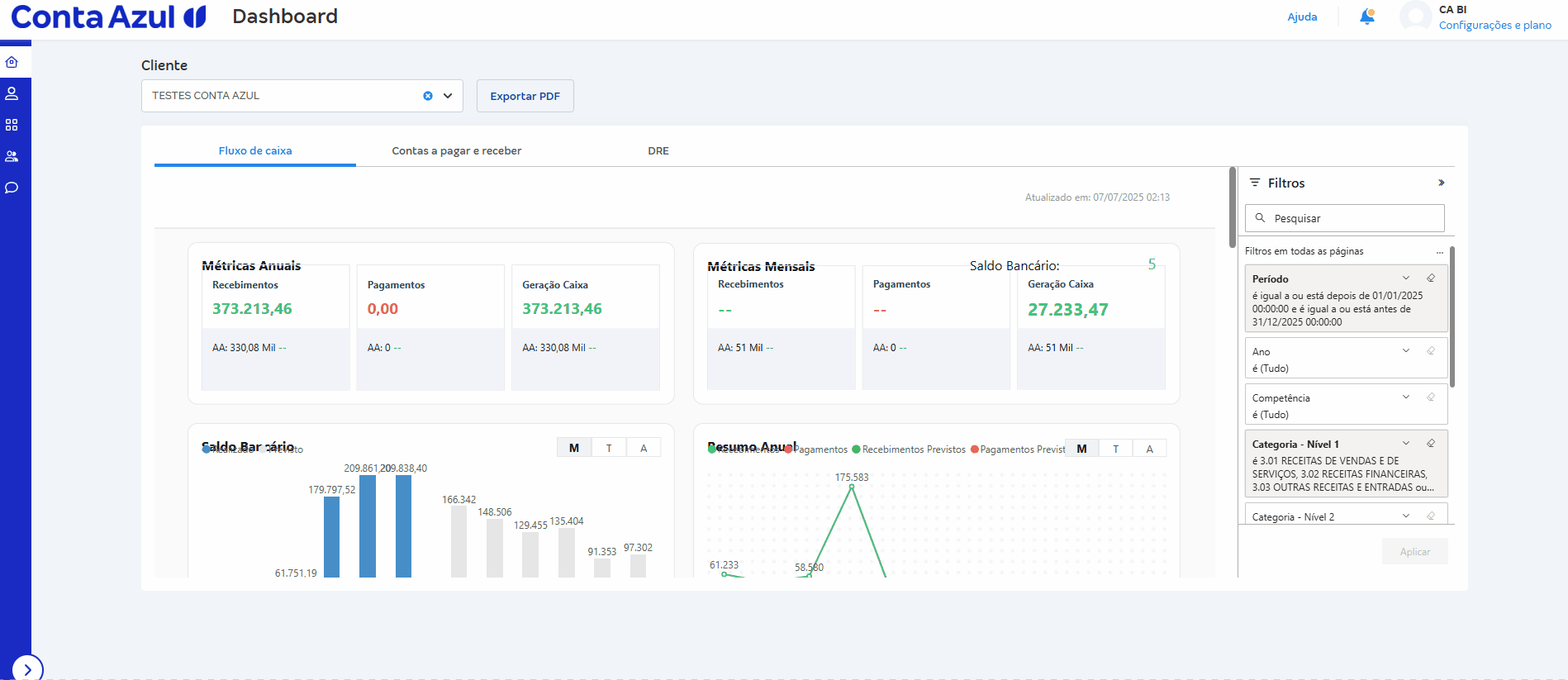Click the home icon in the sidebar
Screen dimensions: 1568x680
pos(12,62)
